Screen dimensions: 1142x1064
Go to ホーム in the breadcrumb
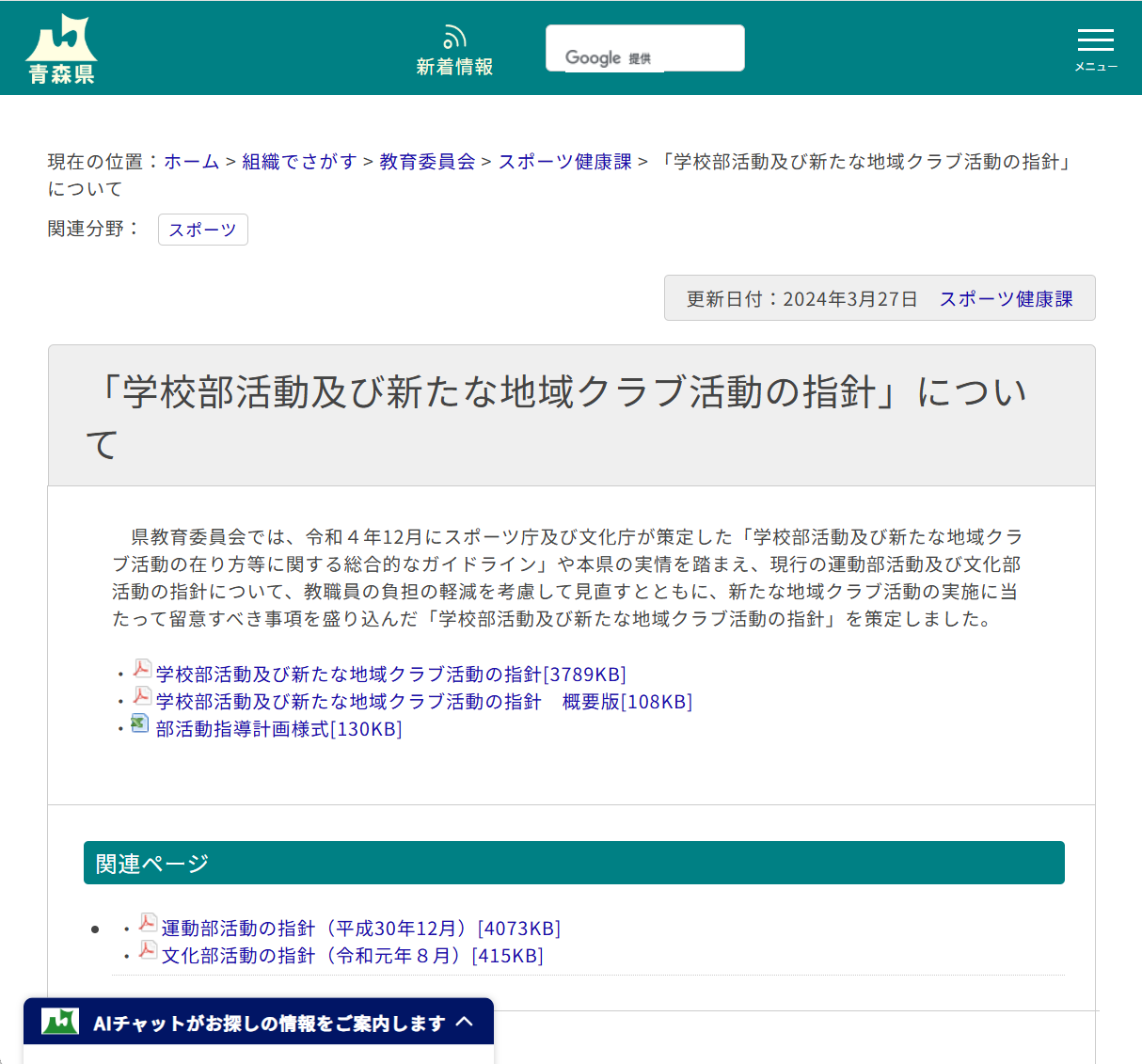click(191, 161)
